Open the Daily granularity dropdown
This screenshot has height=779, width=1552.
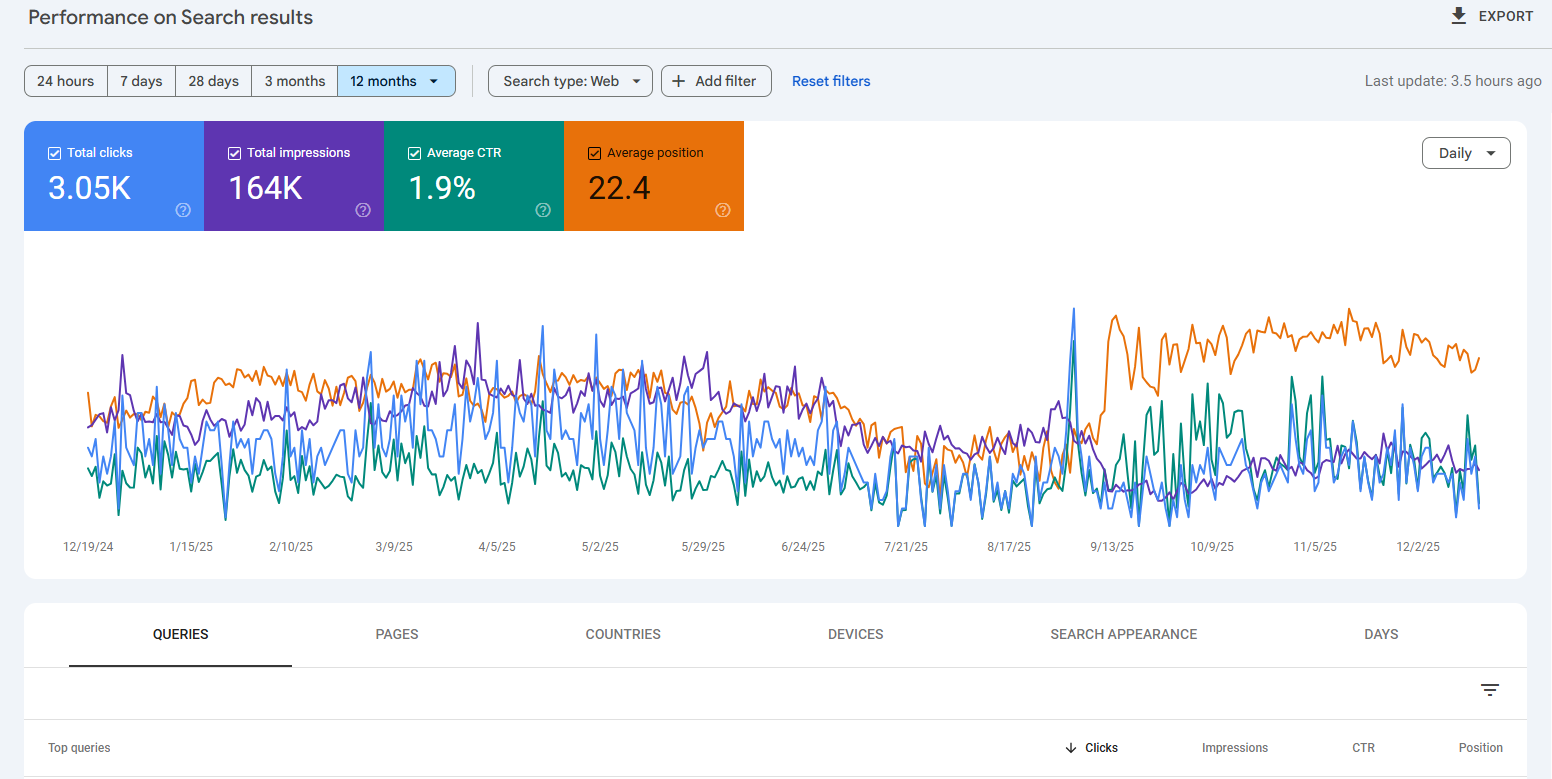coord(1466,153)
